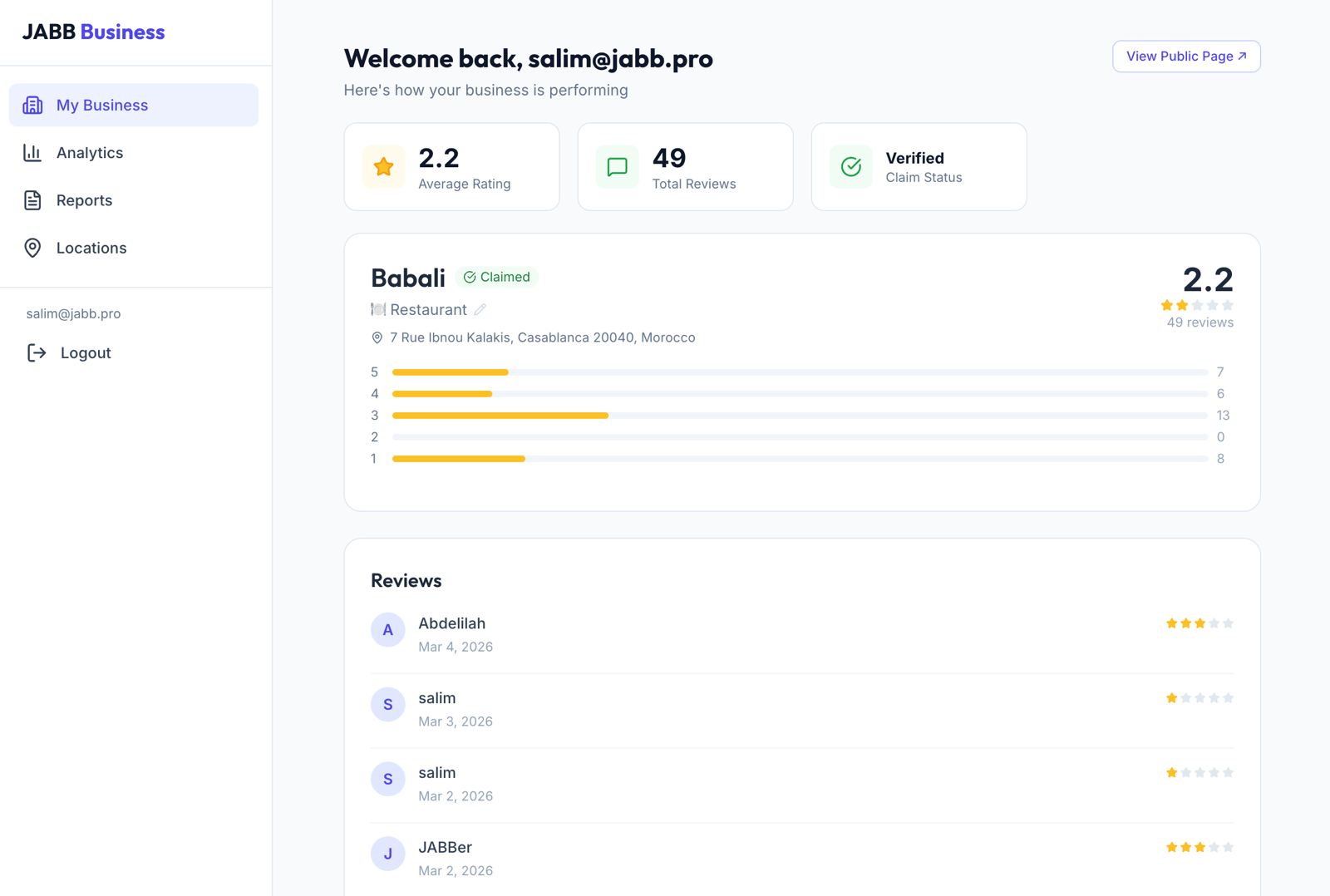Navigate to Analytics in the sidebar

(x=89, y=153)
